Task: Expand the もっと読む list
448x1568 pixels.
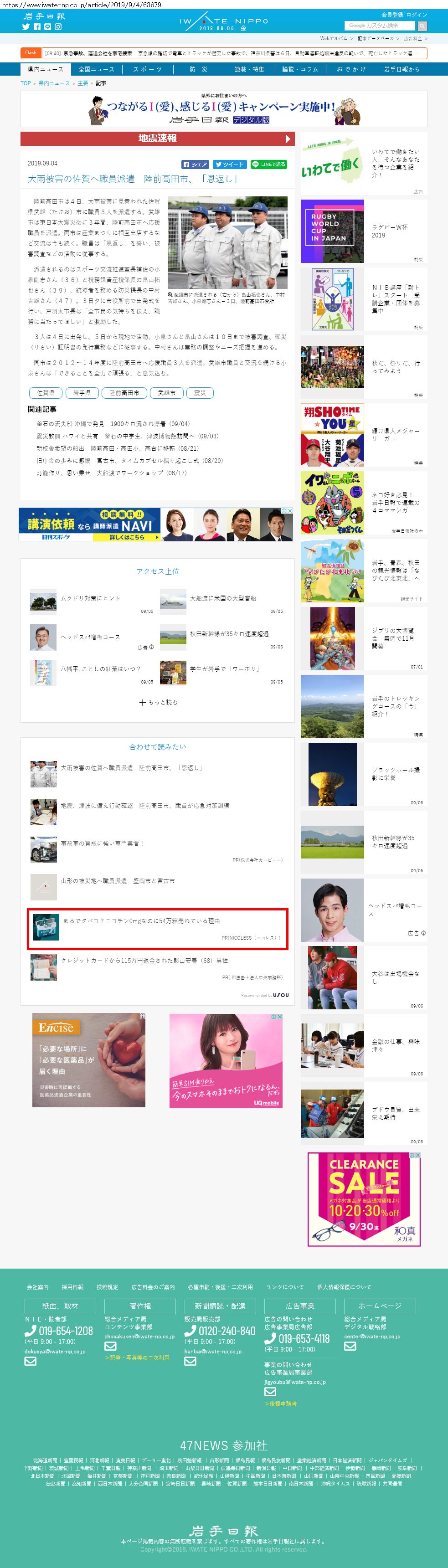Action: tap(158, 703)
